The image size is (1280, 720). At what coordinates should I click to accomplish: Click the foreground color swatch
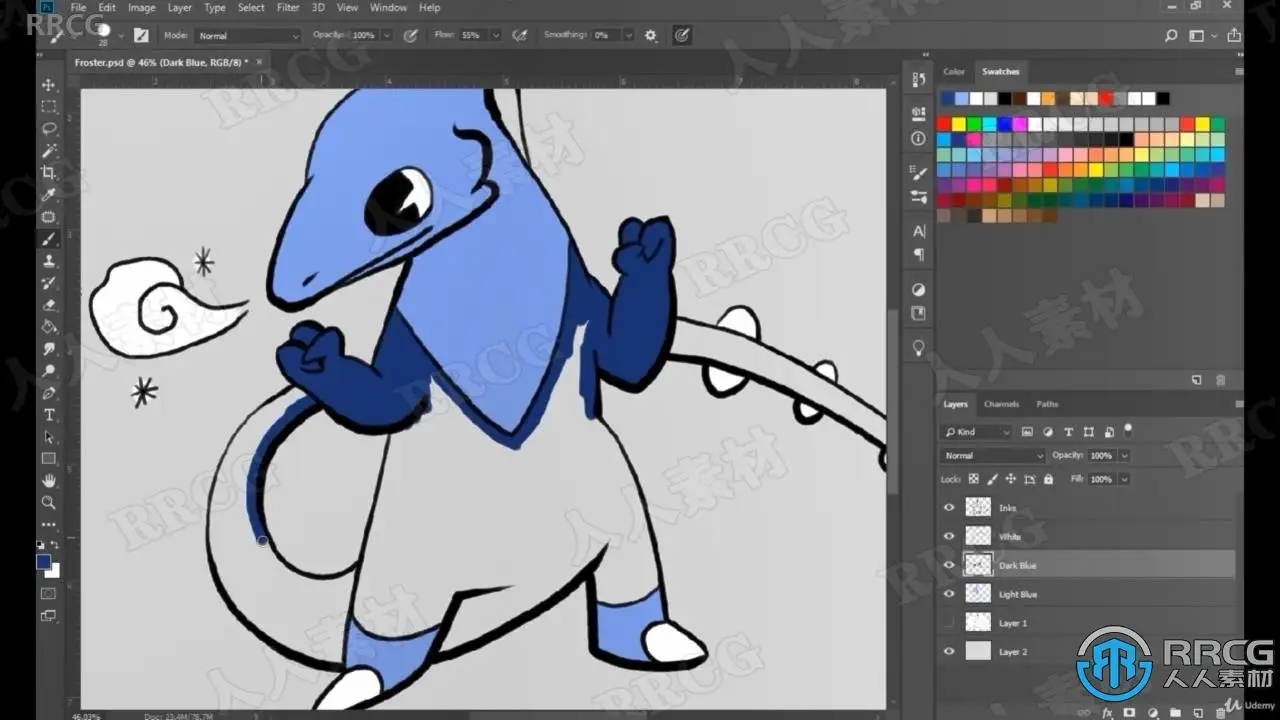tap(43, 562)
